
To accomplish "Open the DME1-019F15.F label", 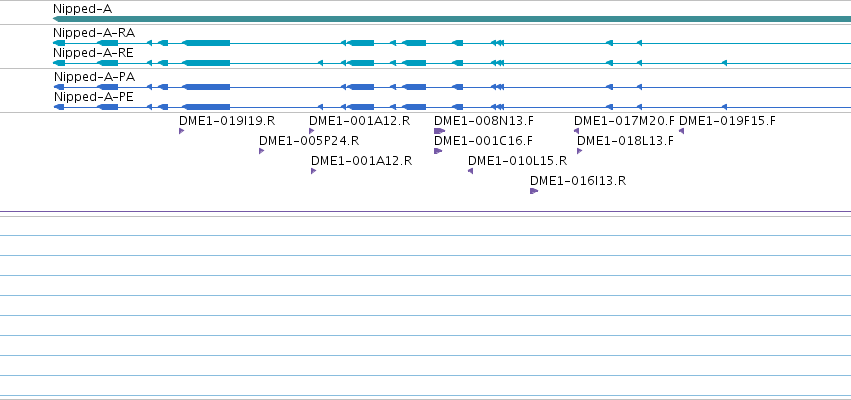I will (x=727, y=120).
